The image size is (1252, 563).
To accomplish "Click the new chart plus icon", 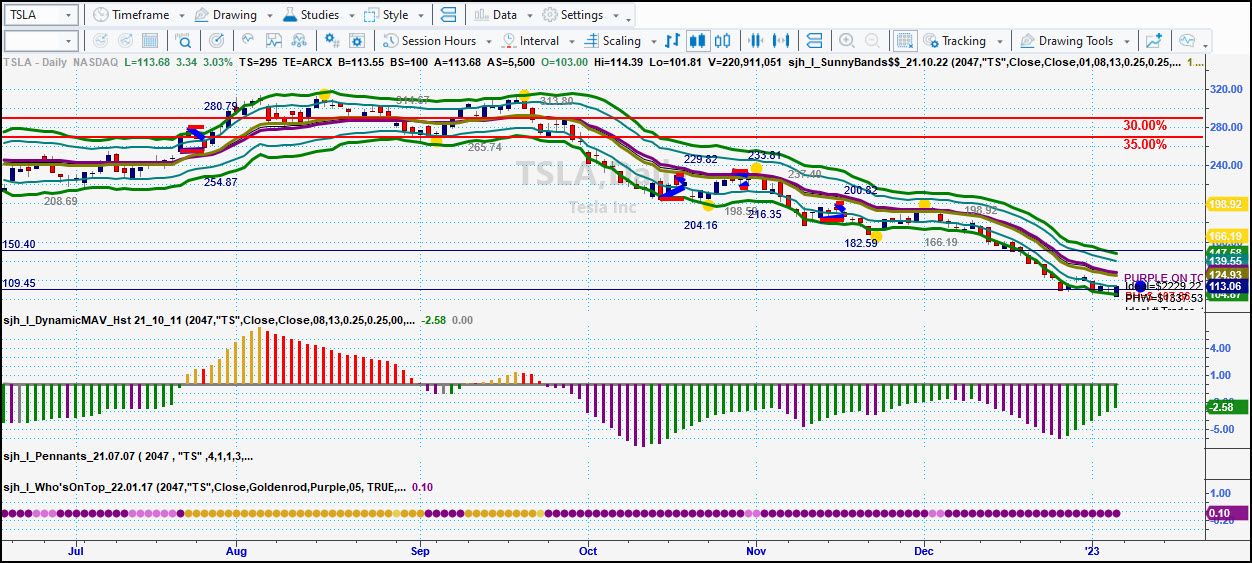I will (1155, 41).
